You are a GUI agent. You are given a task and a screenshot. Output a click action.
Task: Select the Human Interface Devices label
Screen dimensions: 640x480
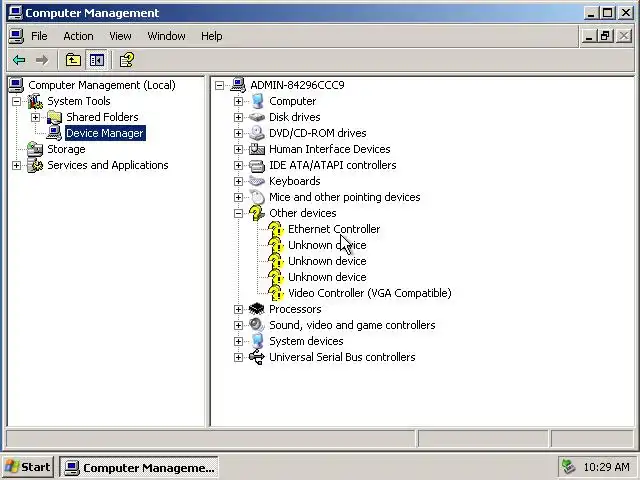(329, 149)
